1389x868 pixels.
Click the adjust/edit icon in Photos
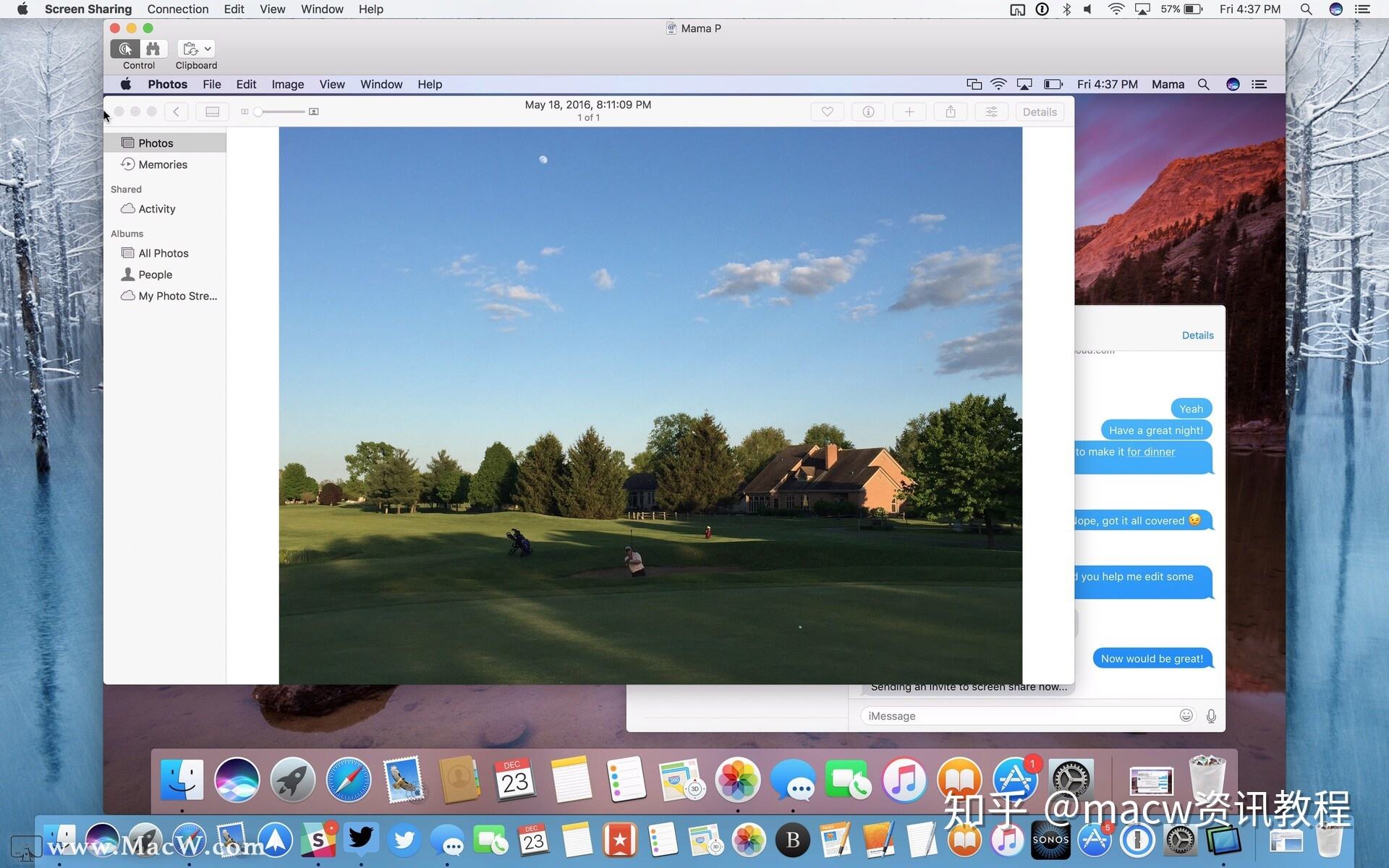990,111
